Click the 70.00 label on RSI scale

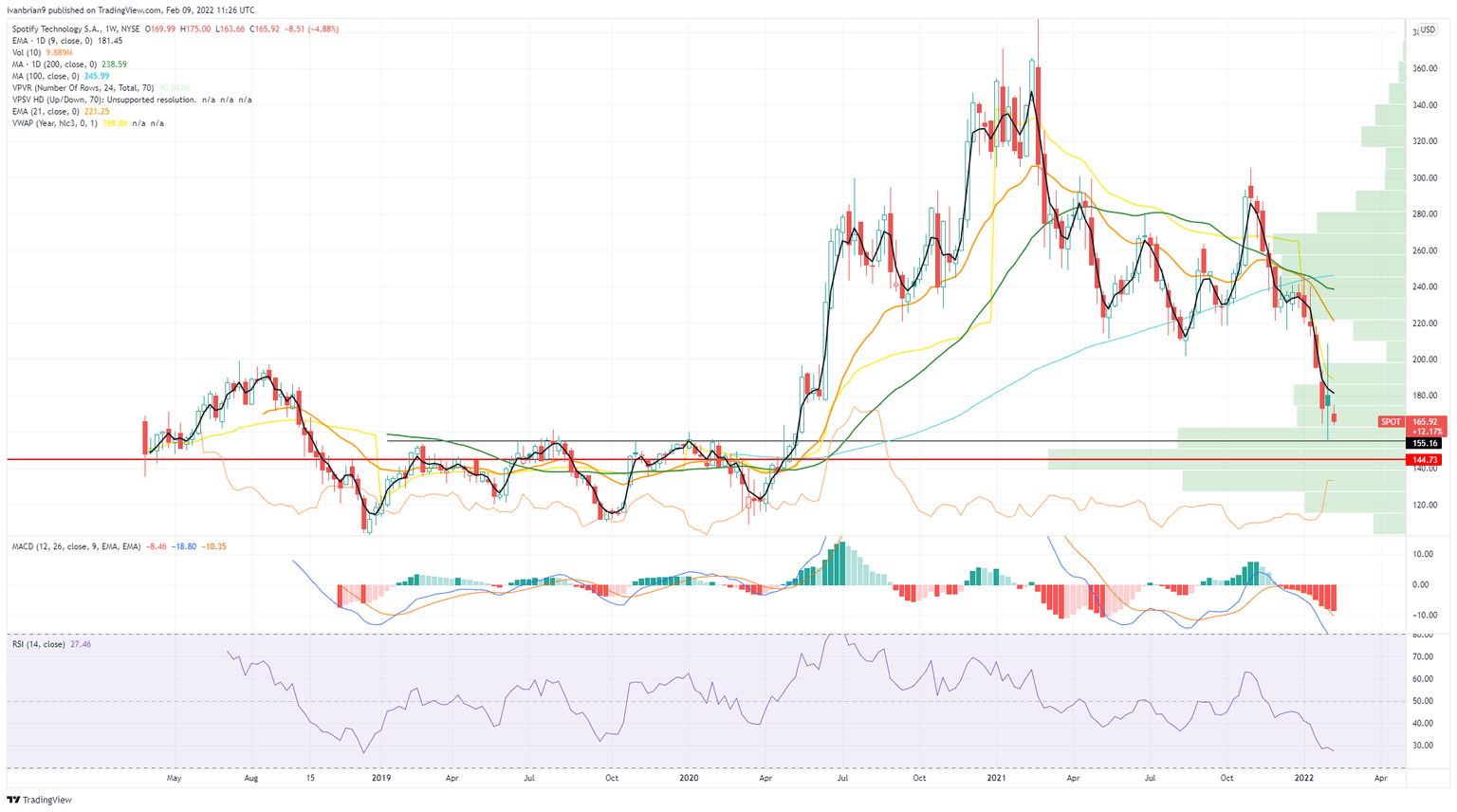point(1423,656)
